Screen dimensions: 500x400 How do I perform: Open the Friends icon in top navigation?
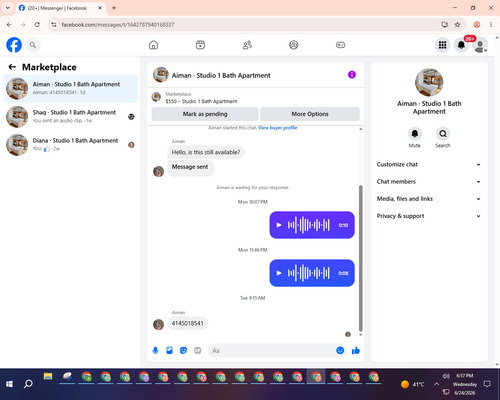click(247, 45)
